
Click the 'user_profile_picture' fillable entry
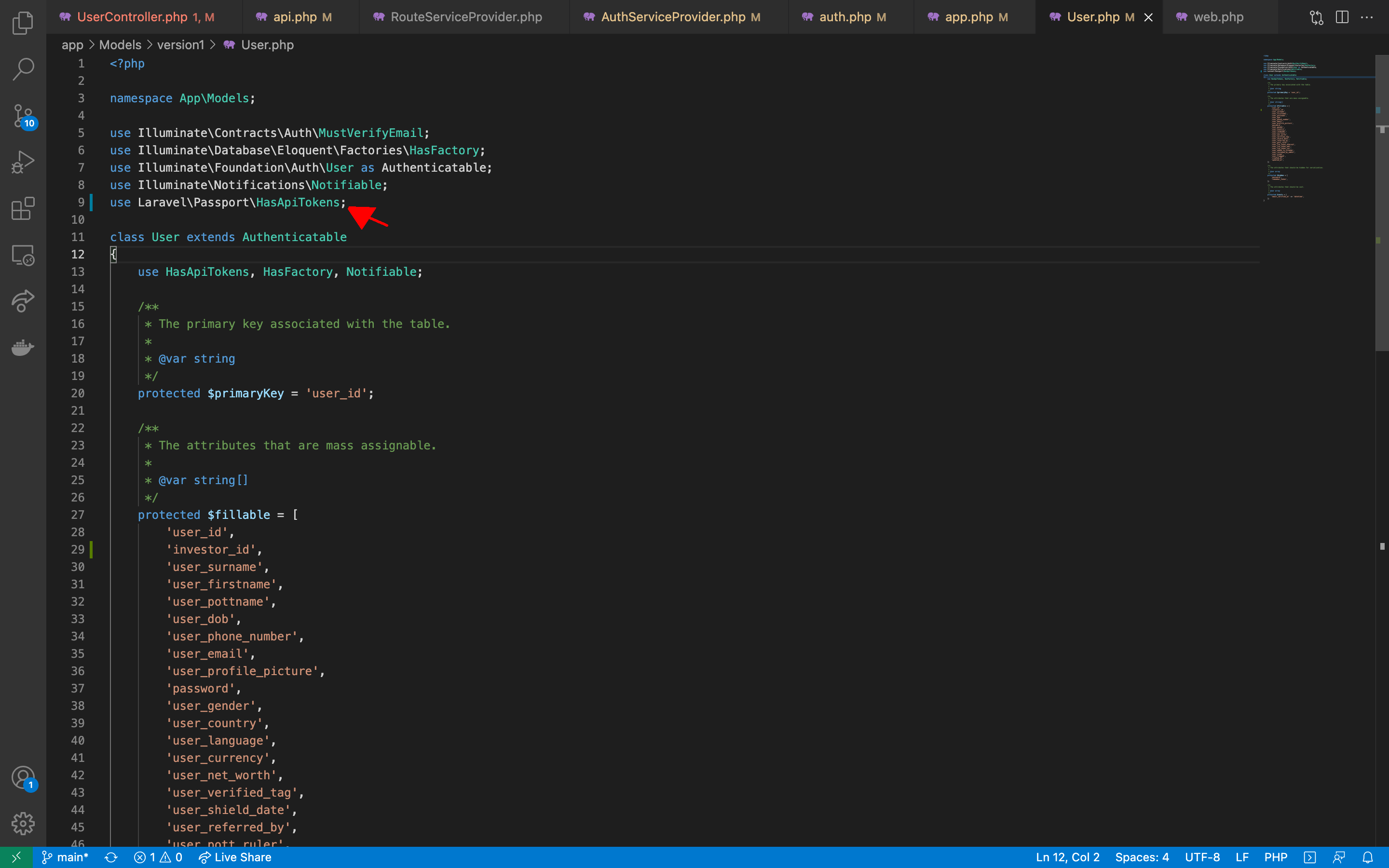tap(245, 671)
